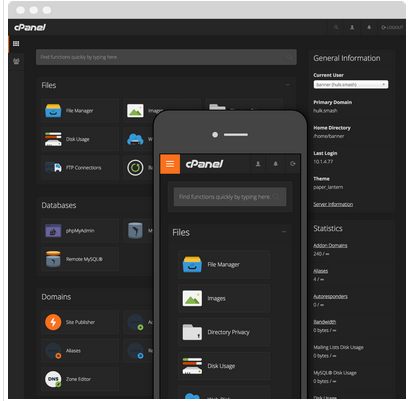Click the home directory path /home/banner
This screenshot has width=410, height=401.
329,136
